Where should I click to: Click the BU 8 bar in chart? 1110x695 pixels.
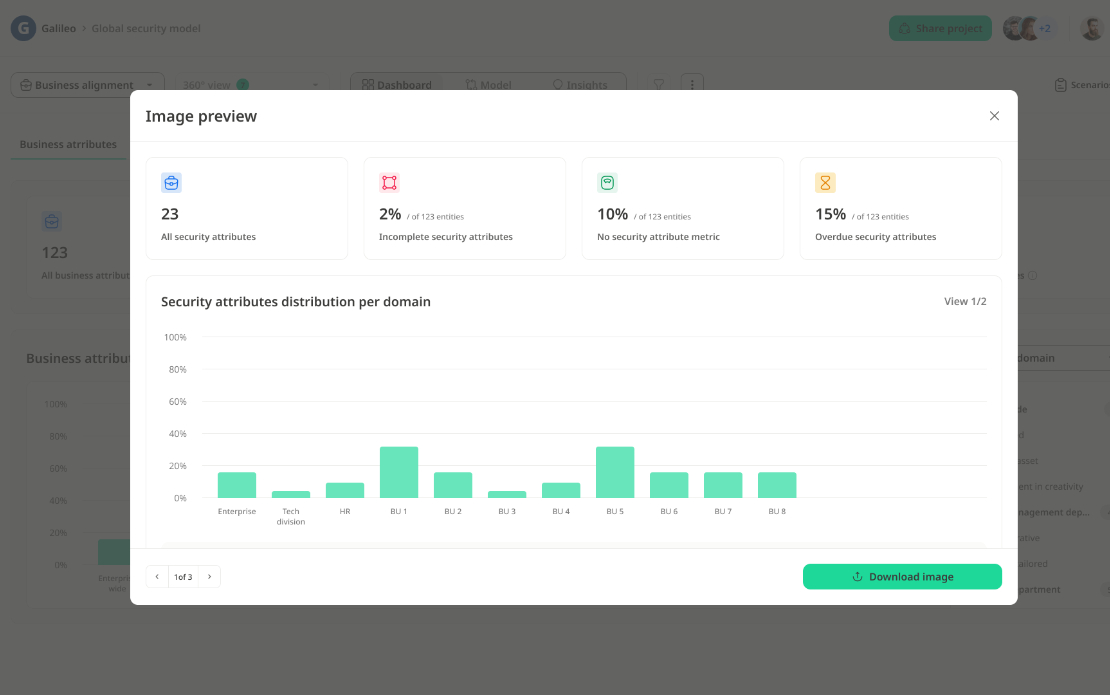coord(777,485)
